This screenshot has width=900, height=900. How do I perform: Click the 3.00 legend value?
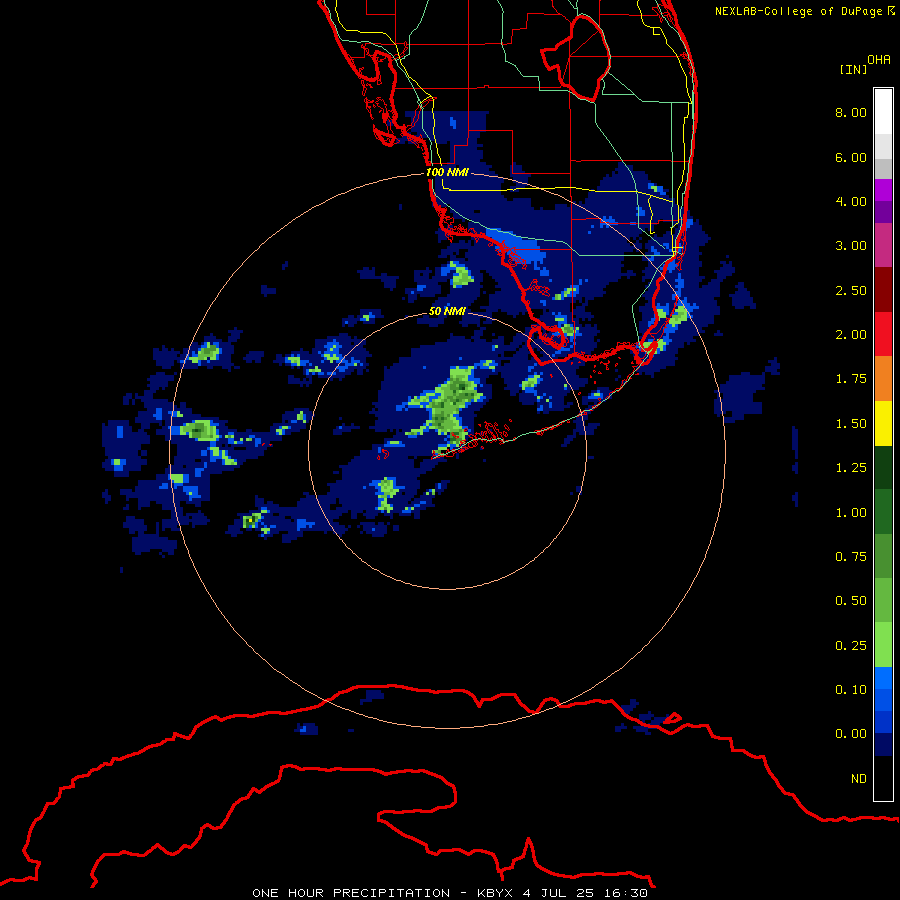[x=851, y=246]
